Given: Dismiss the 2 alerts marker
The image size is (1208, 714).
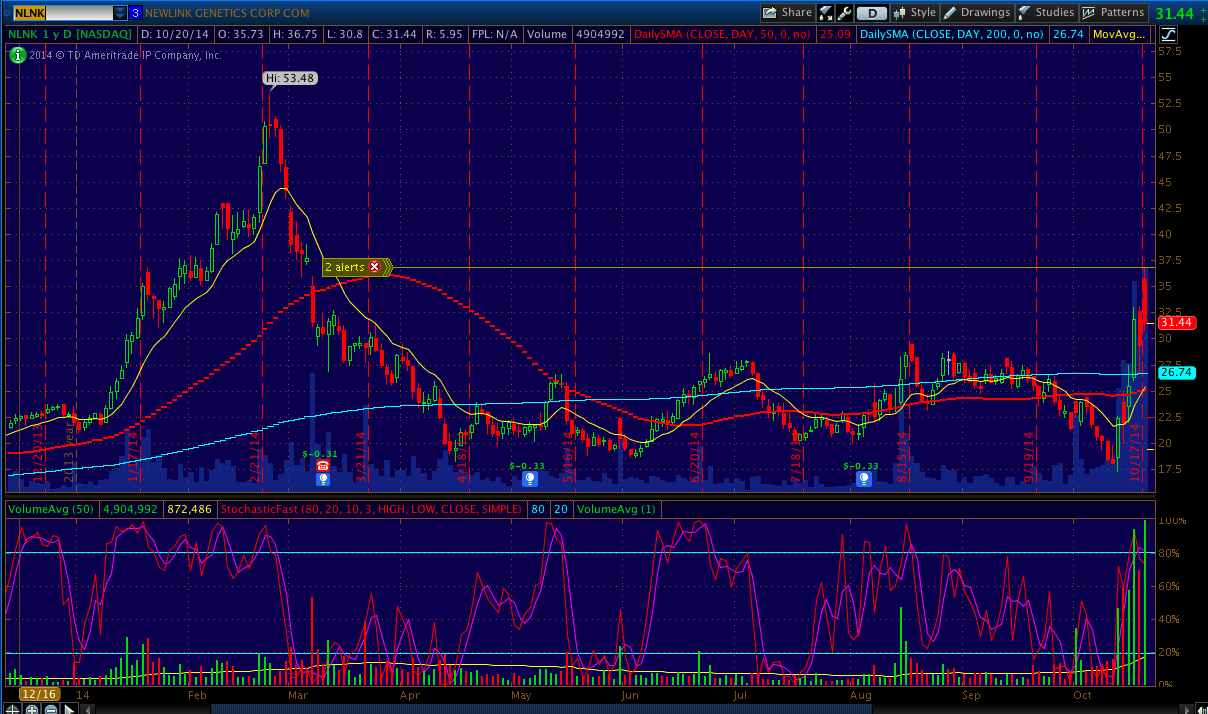Looking at the screenshot, I should click(x=375, y=267).
